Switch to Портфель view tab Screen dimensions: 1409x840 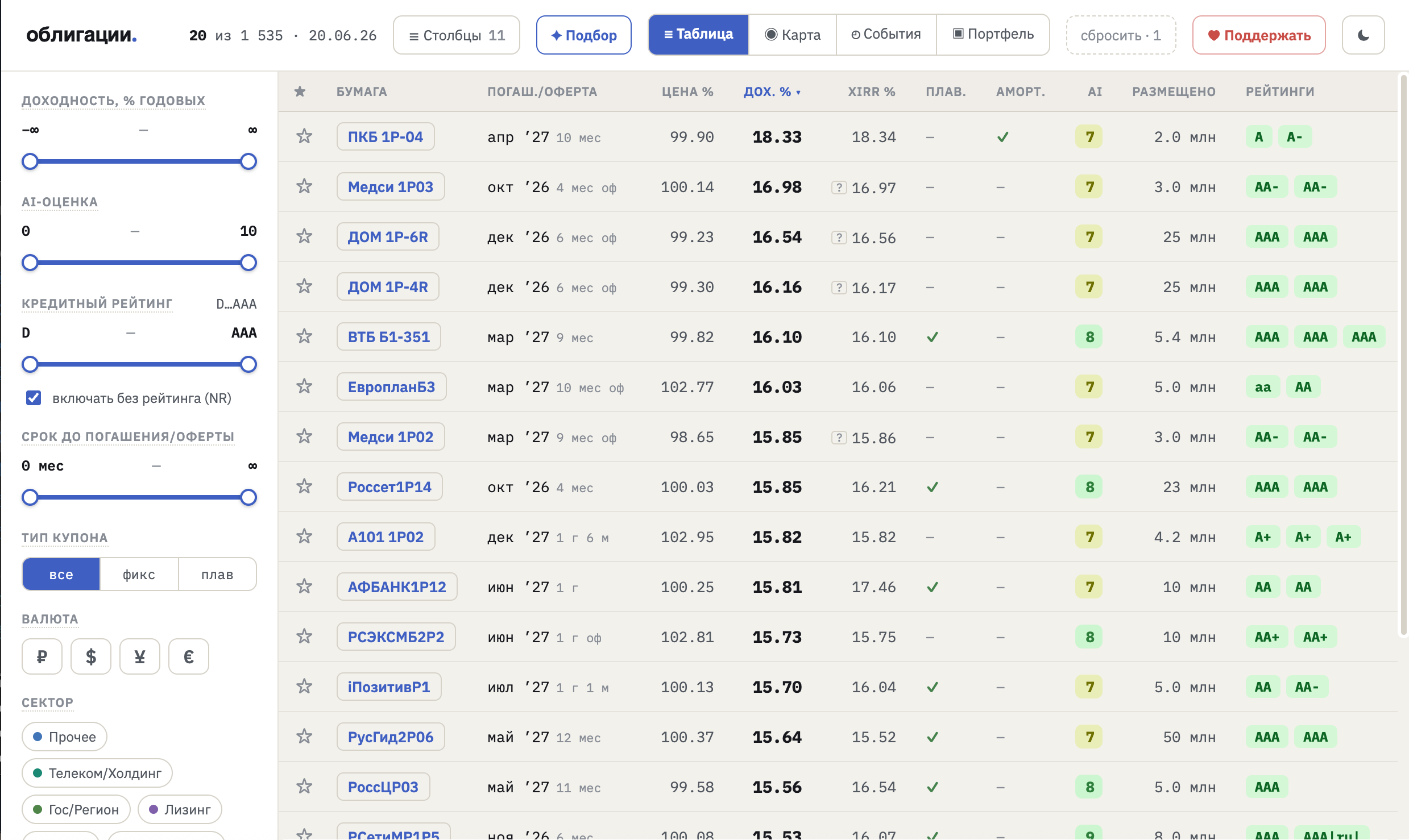993,35
